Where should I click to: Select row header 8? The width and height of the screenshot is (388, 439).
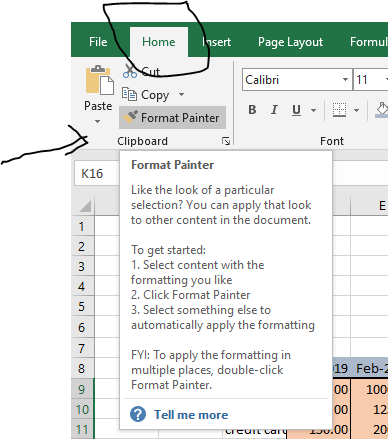coord(82,368)
